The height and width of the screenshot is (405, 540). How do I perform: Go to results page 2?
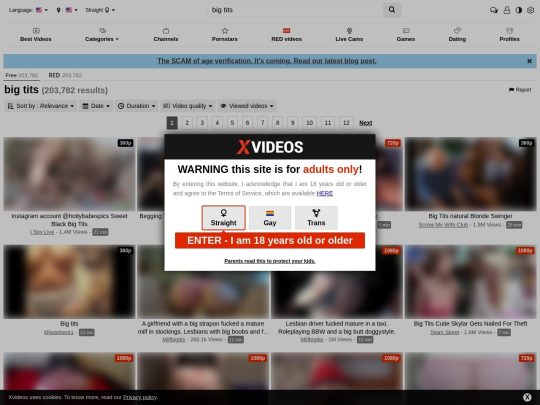[187, 123]
